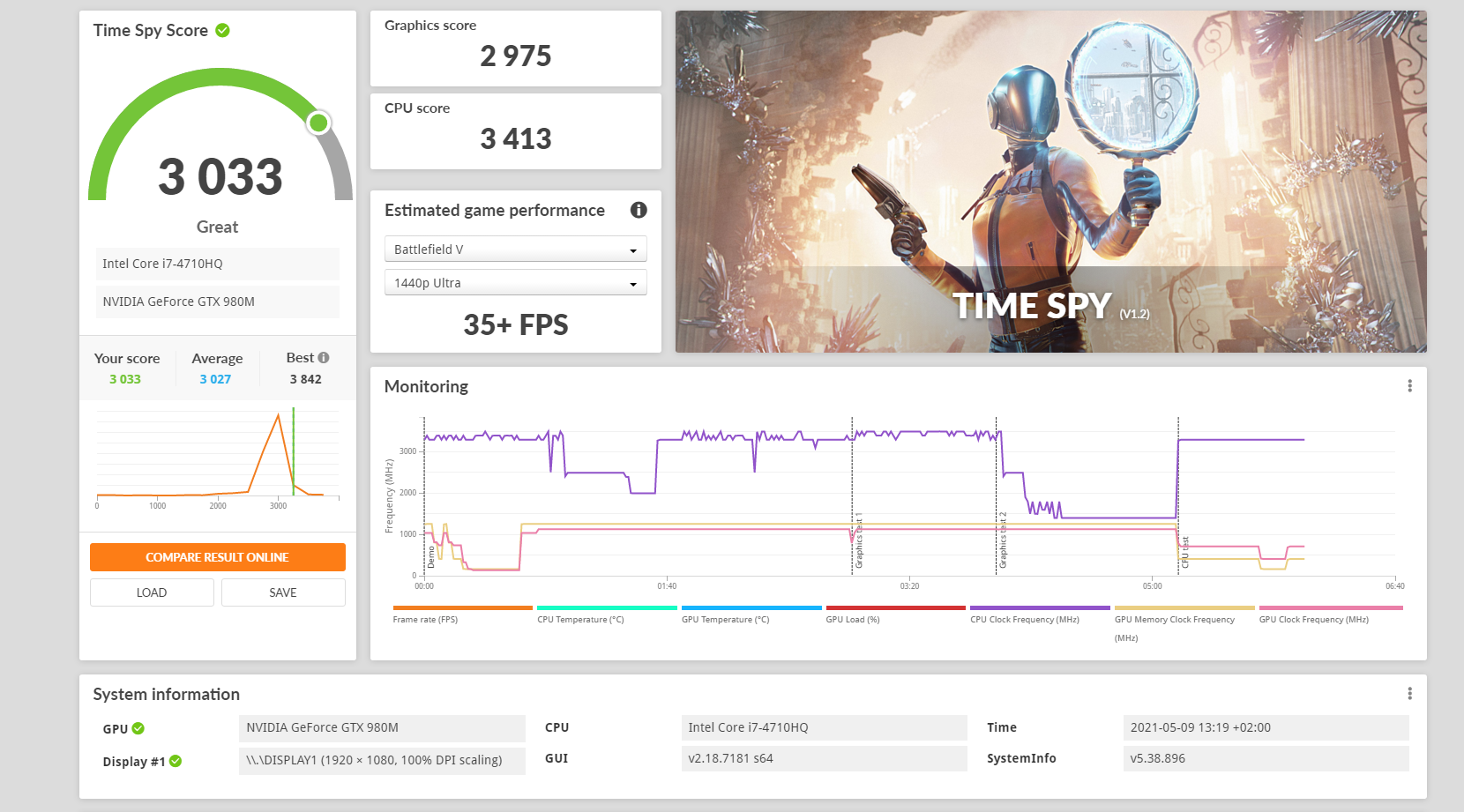This screenshot has width=1464, height=812.
Task: Select the Graphics test 2 marker on chart
Action: pyautogui.click(x=1003, y=540)
